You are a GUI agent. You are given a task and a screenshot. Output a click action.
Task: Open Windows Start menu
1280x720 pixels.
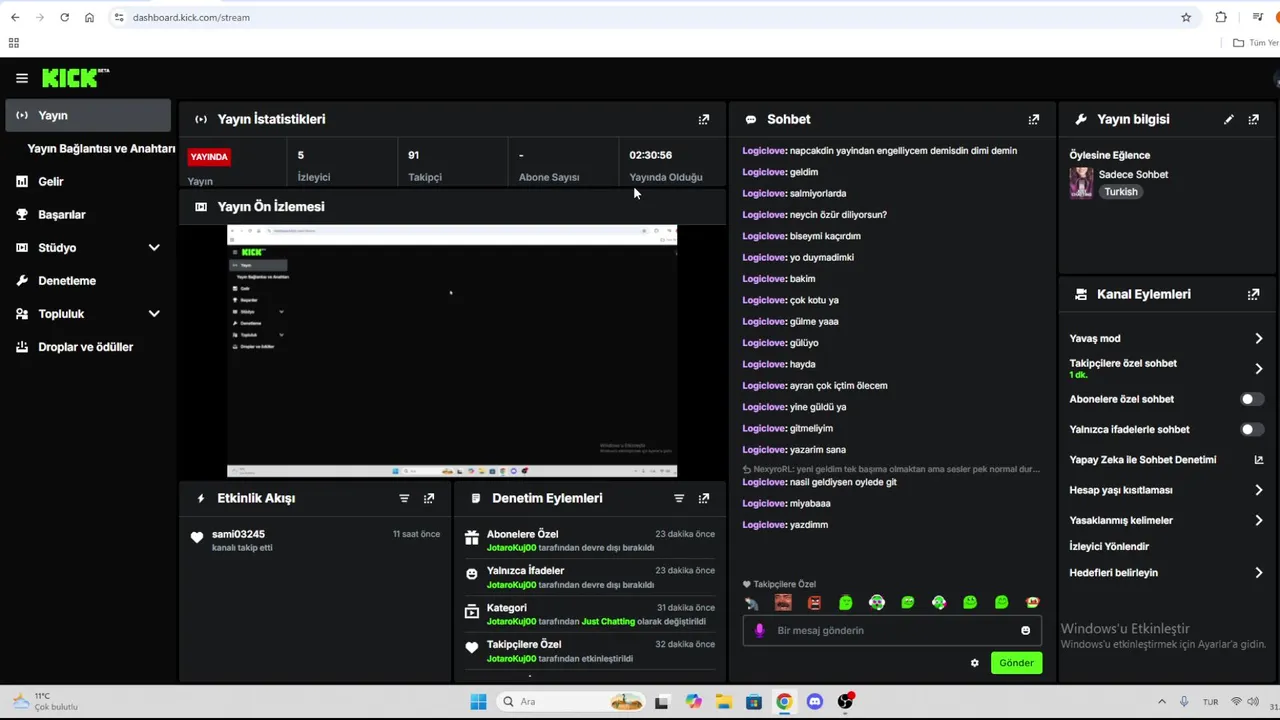[x=478, y=702]
